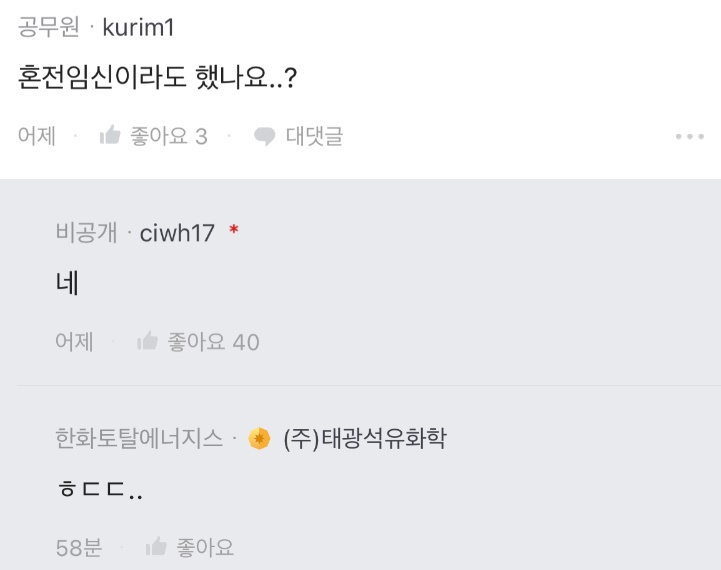The image size is (721, 570).
Task: Click the 한화토탈에너지스 company label
Action: point(139,438)
